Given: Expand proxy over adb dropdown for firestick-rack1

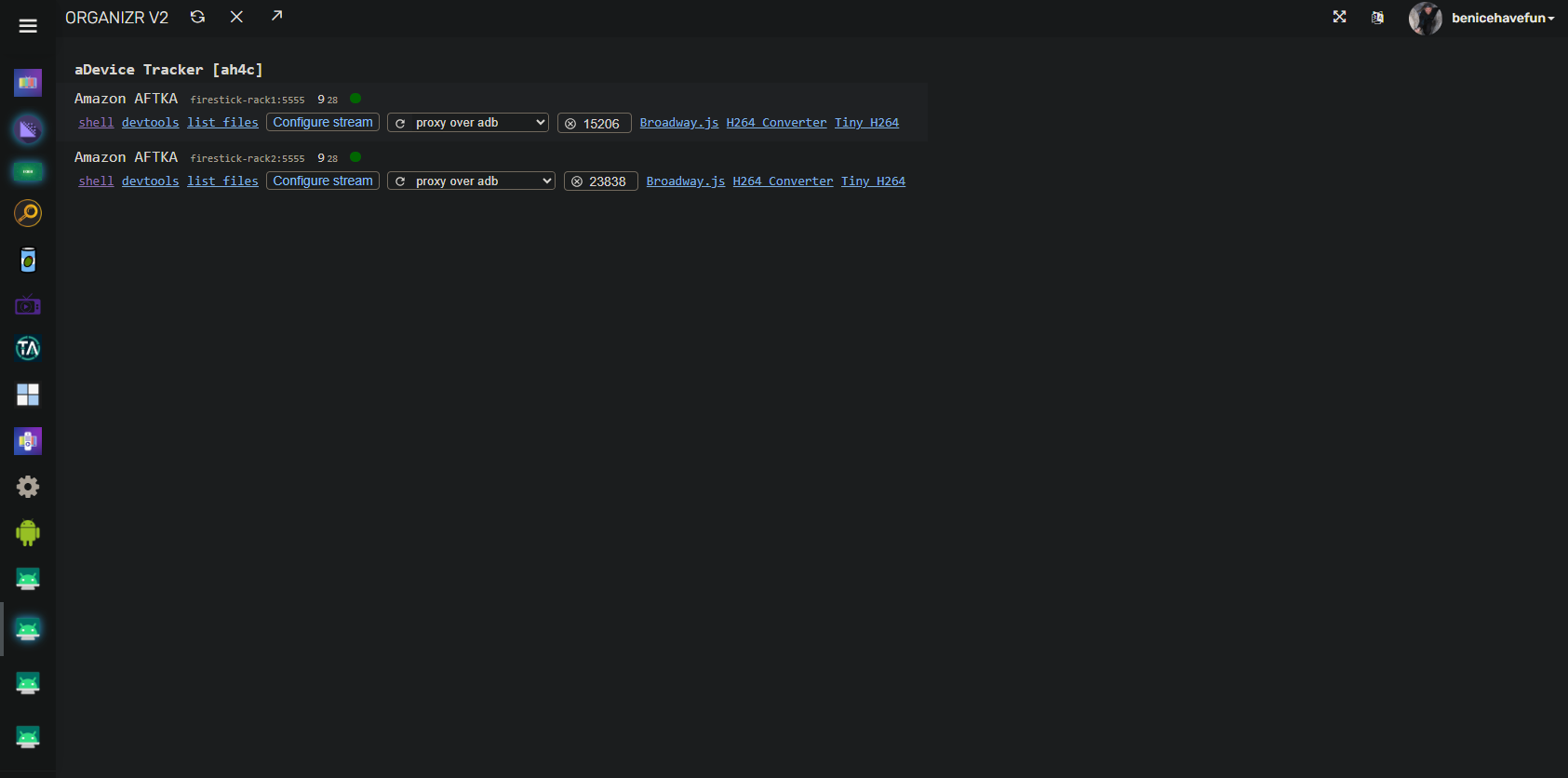Looking at the screenshot, I should pos(468,123).
